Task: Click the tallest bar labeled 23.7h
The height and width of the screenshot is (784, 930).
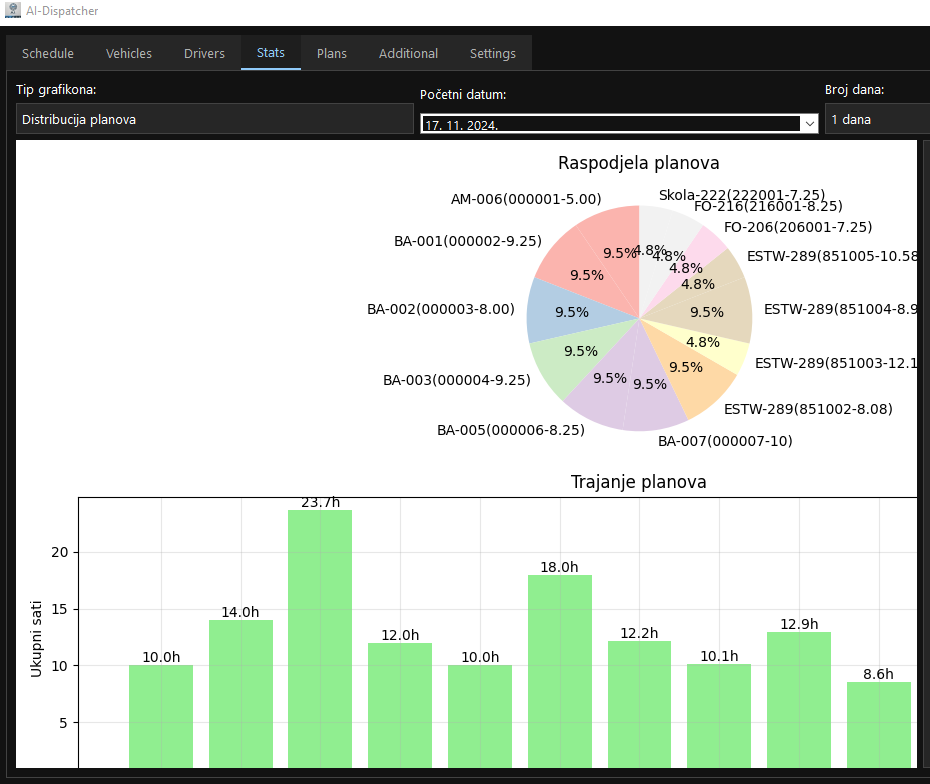Action: click(320, 638)
